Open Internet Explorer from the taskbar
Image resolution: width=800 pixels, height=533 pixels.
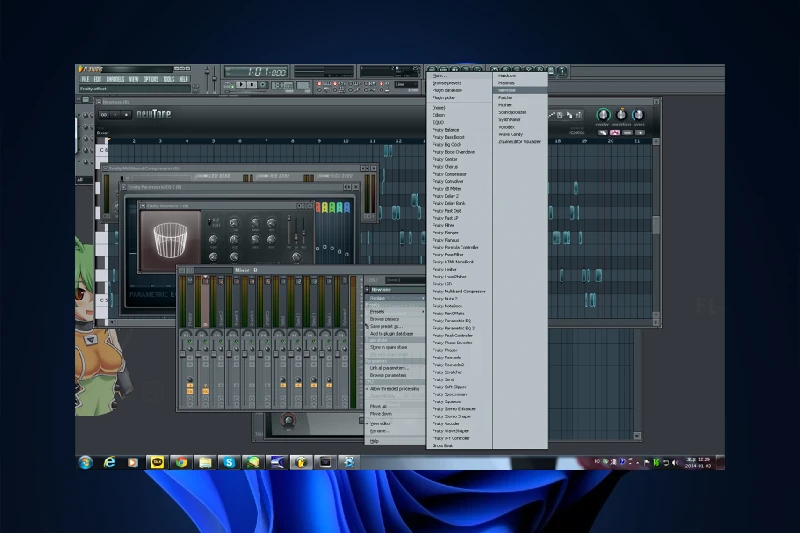point(109,462)
